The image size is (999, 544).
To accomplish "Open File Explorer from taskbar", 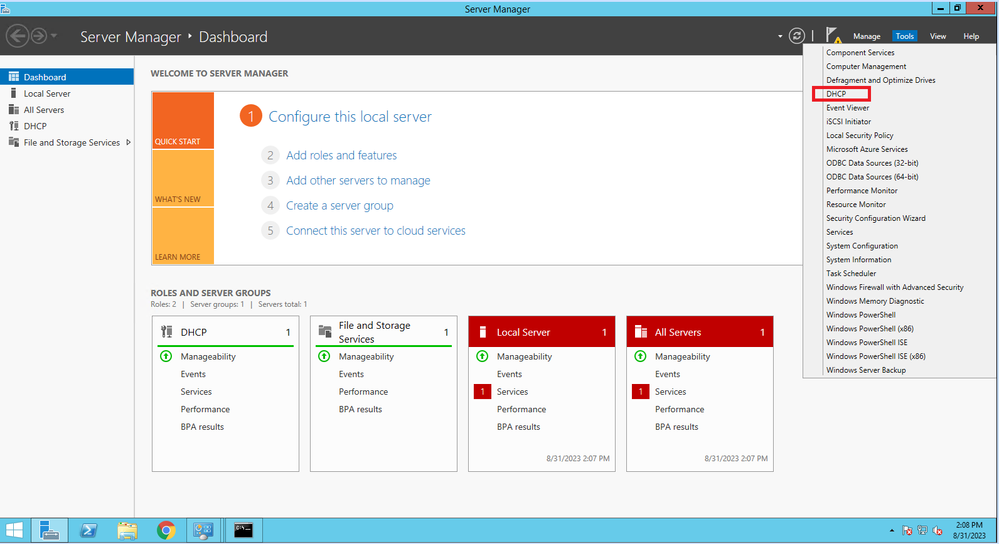I will point(127,530).
